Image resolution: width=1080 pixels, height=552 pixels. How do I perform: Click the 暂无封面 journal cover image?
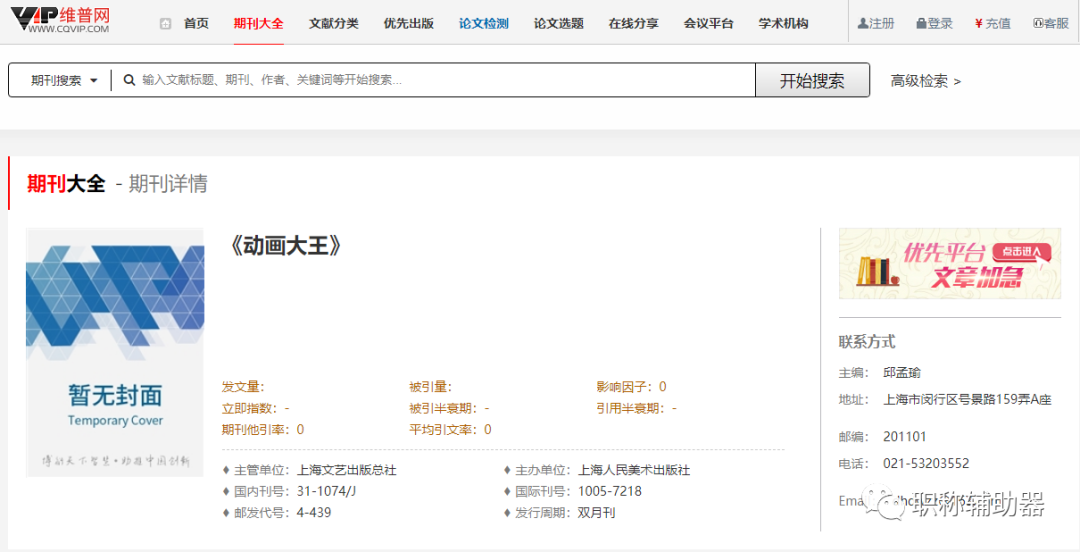click(115, 352)
